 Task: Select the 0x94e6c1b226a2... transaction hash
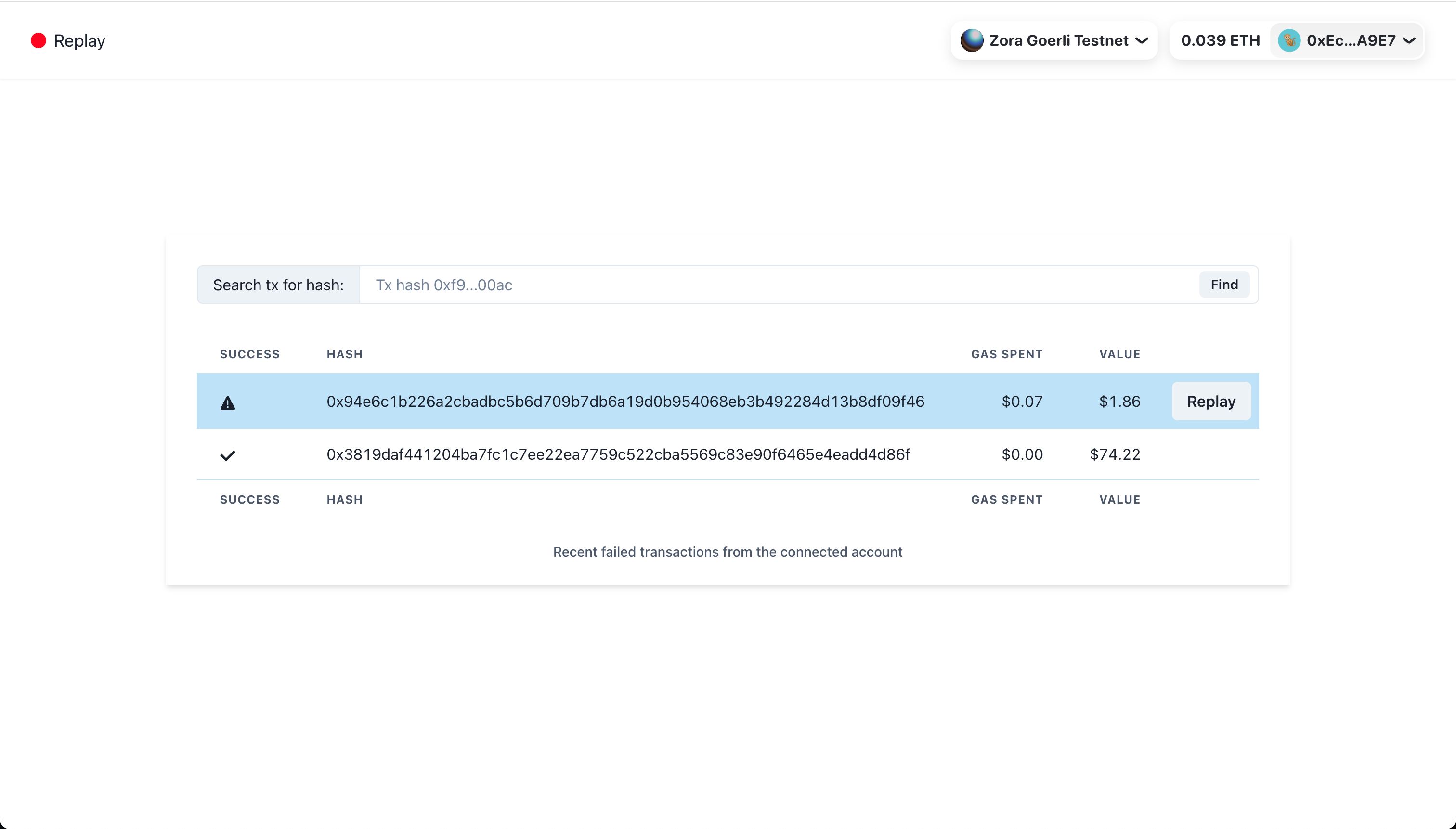[625, 402]
